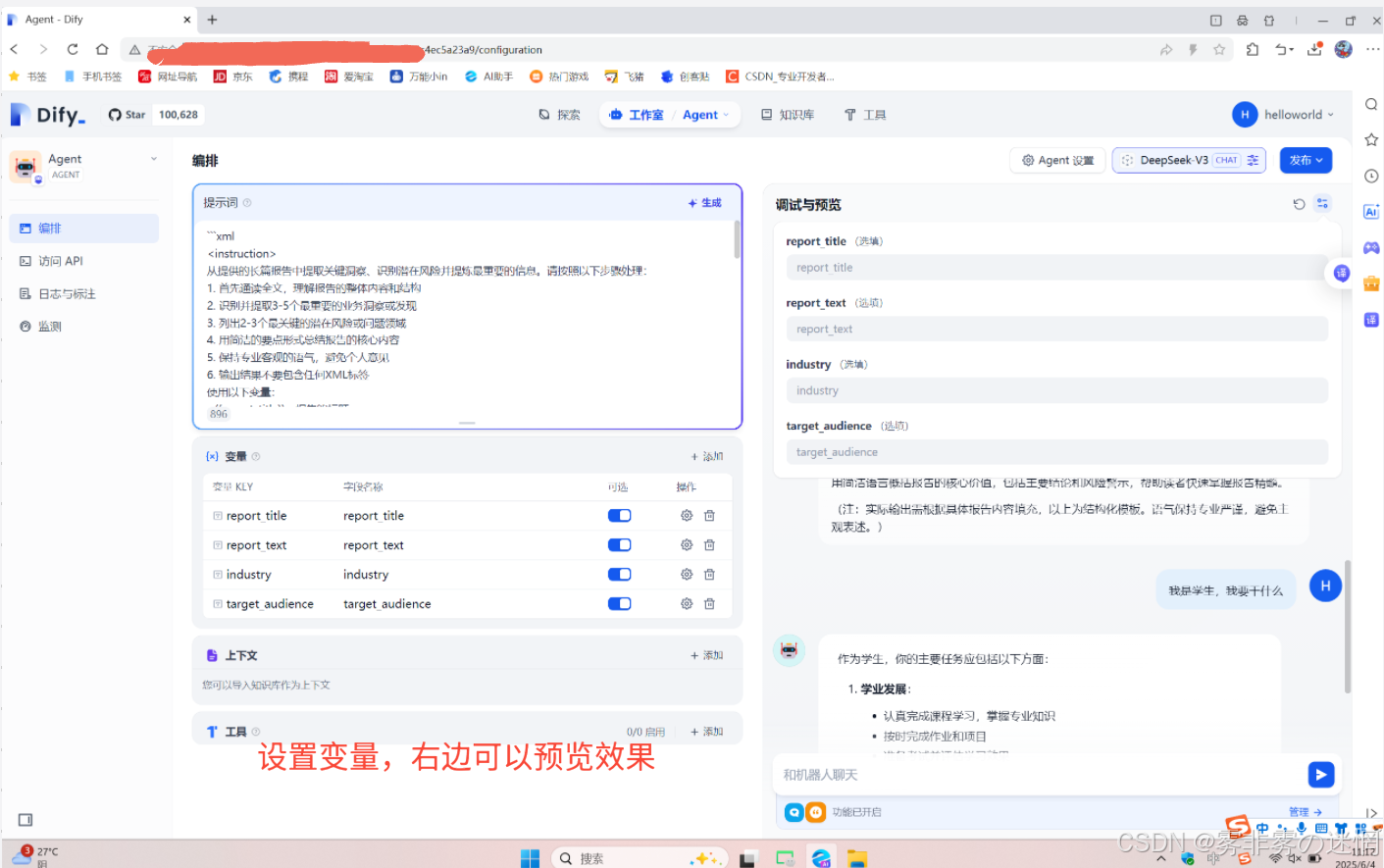Image resolution: width=1384 pixels, height=868 pixels.
Task: Go to browser home page
Action: click(x=102, y=49)
